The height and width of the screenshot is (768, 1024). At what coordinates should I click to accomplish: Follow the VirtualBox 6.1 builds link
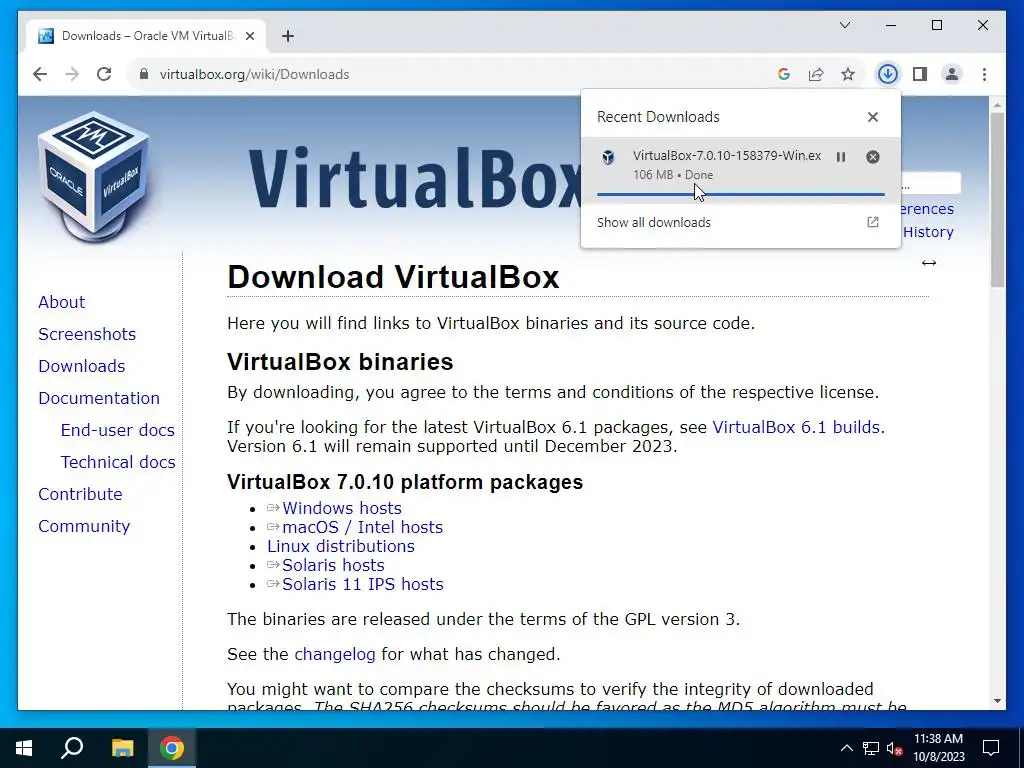(796, 427)
